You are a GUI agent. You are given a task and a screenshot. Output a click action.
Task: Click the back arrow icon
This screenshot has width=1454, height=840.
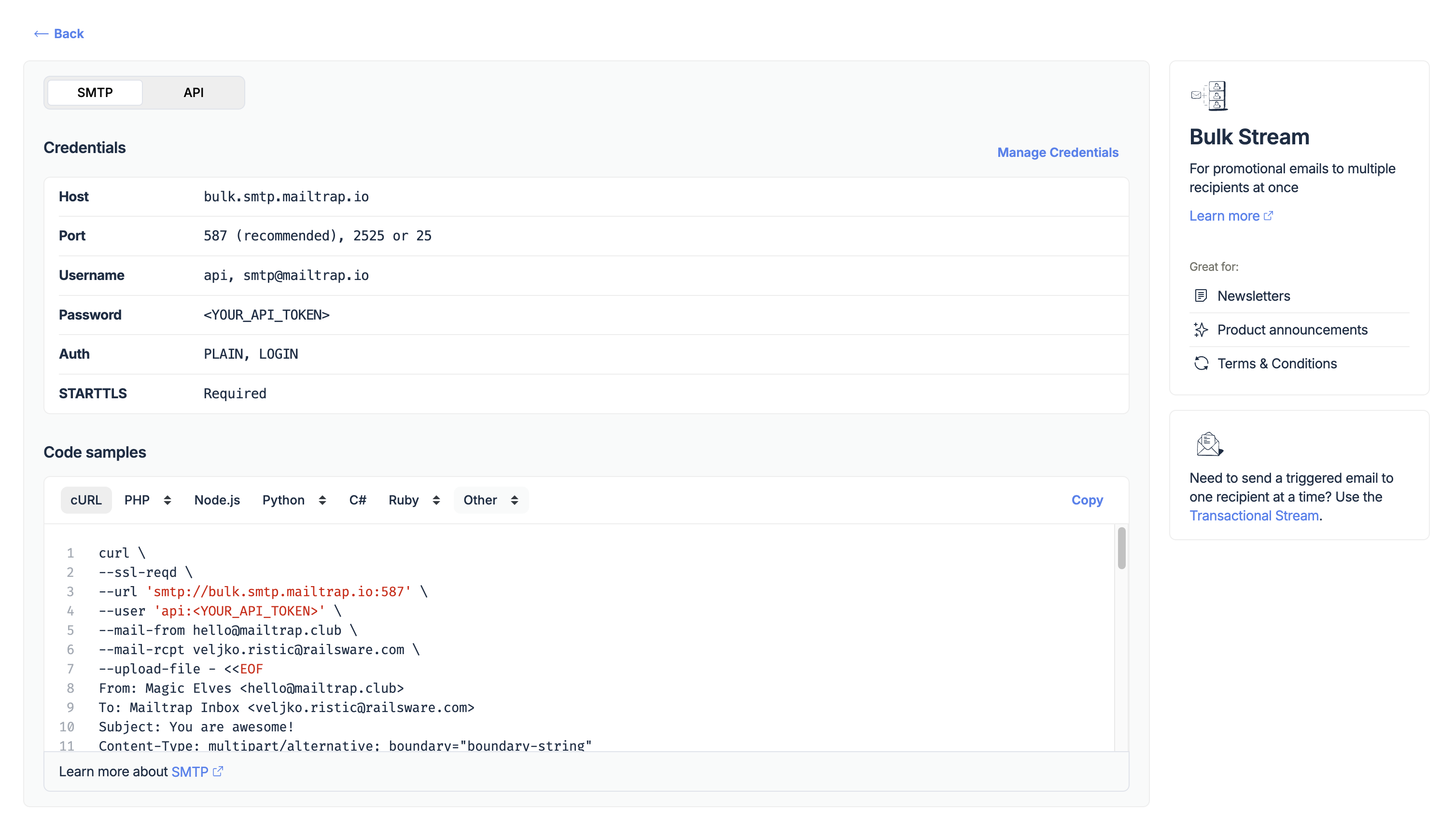coord(41,34)
